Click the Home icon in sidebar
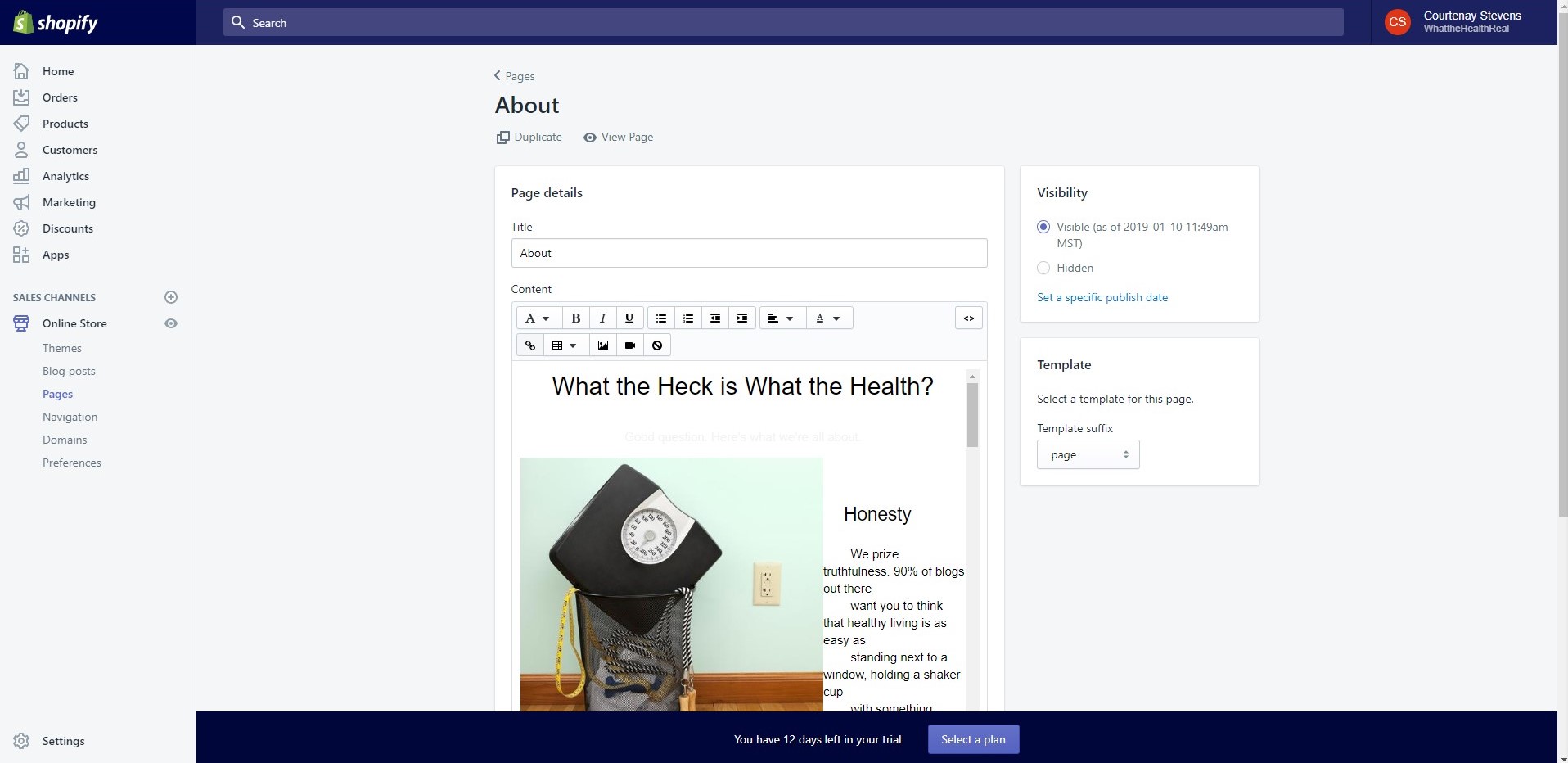Image resolution: width=1568 pixels, height=763 pixels. point(21,71)
